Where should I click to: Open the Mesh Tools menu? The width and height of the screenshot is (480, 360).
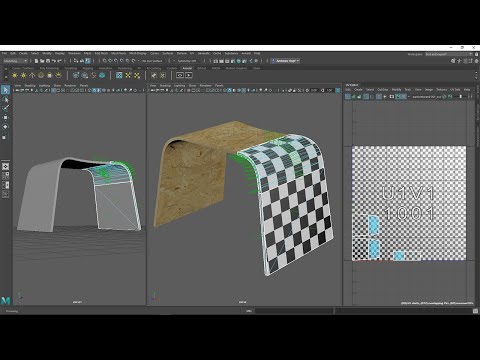click(118, 53)
